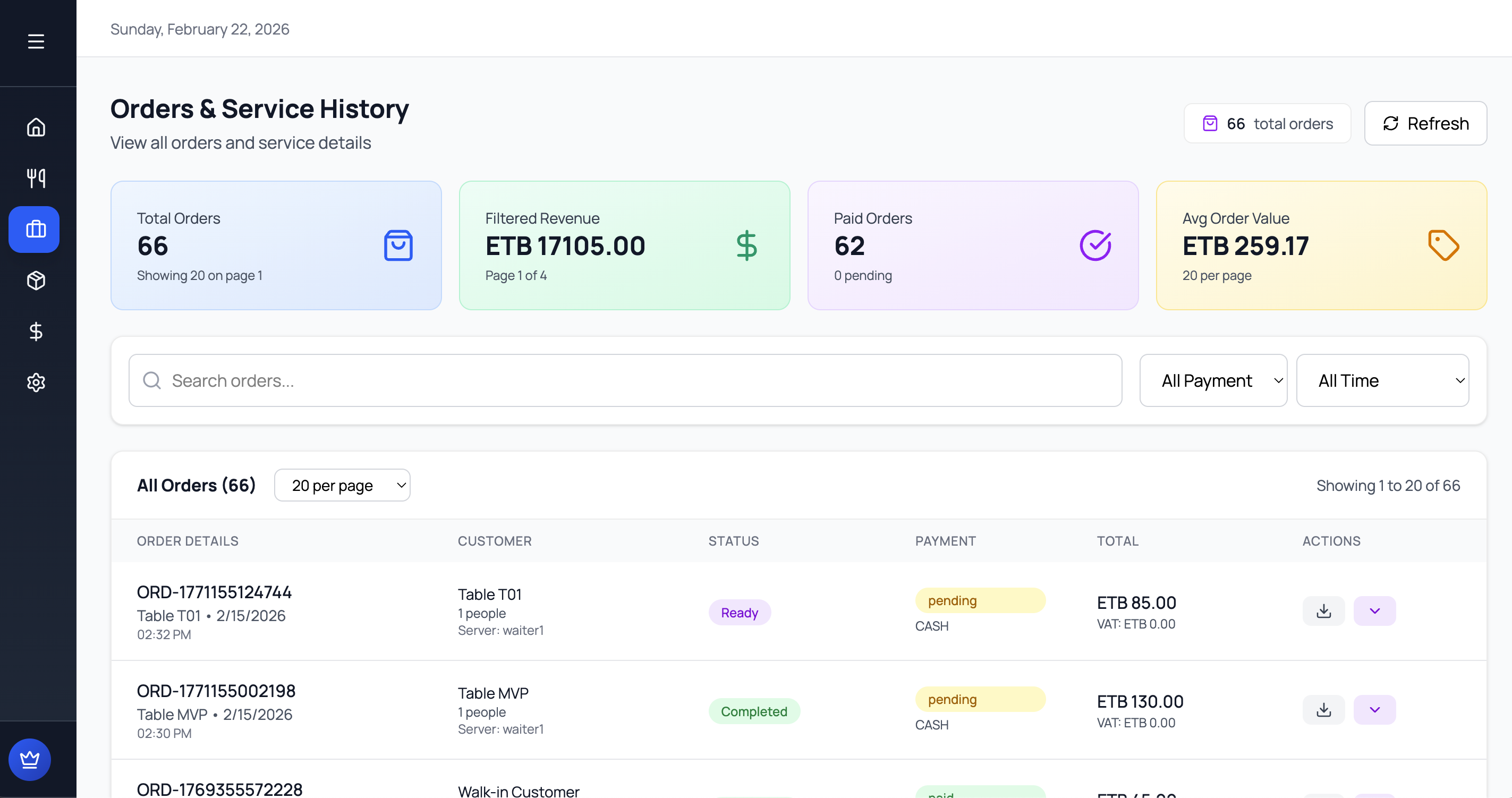Viewport: 1512px width, 798px height.
Task: Open the inventory box sidebar icon
Action: [x=36, y=281]
